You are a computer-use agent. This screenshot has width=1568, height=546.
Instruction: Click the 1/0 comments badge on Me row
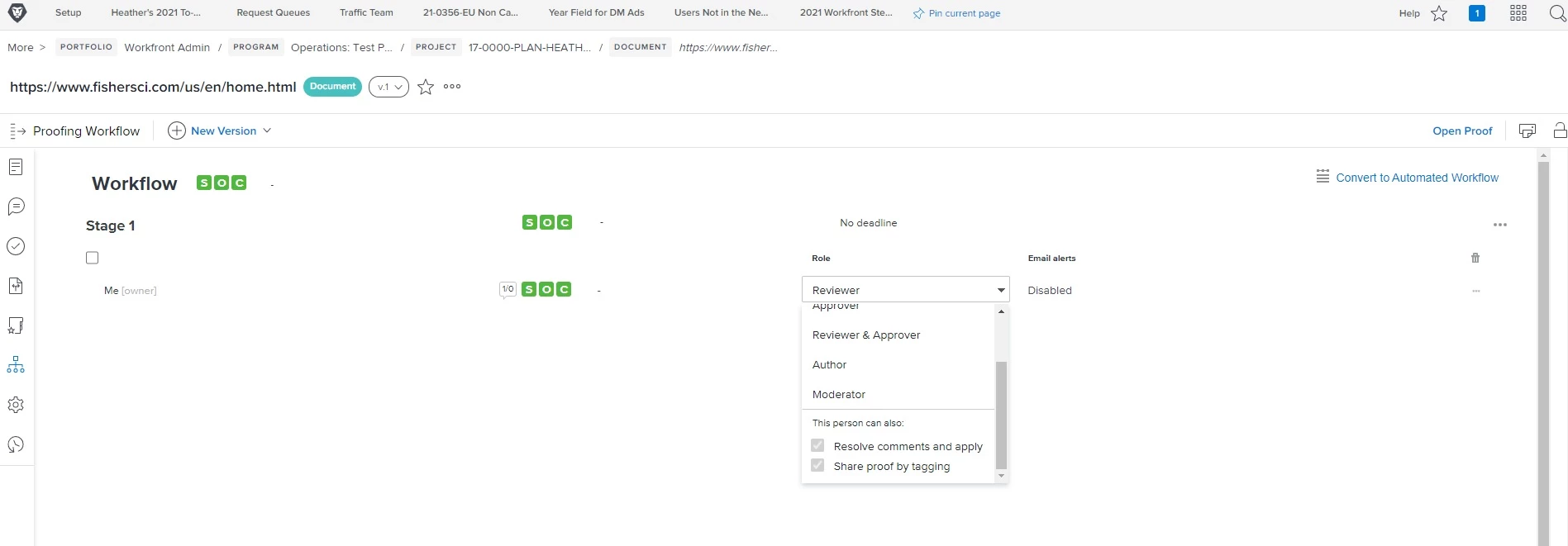[x=508, y=289]
